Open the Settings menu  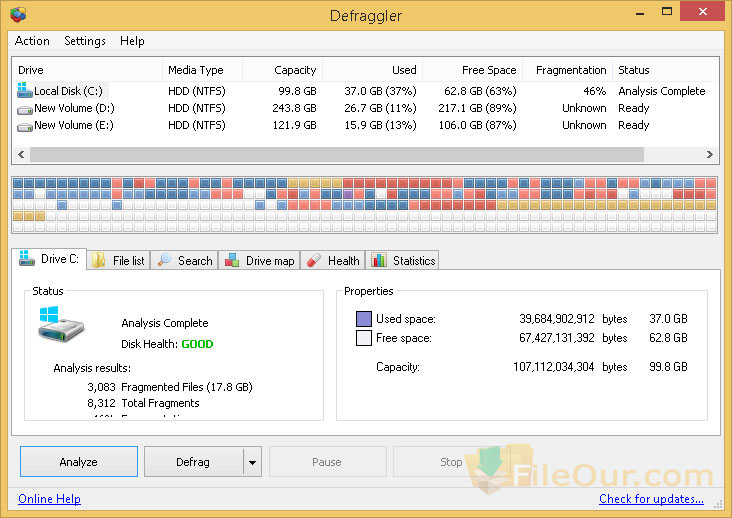point(84,41)
